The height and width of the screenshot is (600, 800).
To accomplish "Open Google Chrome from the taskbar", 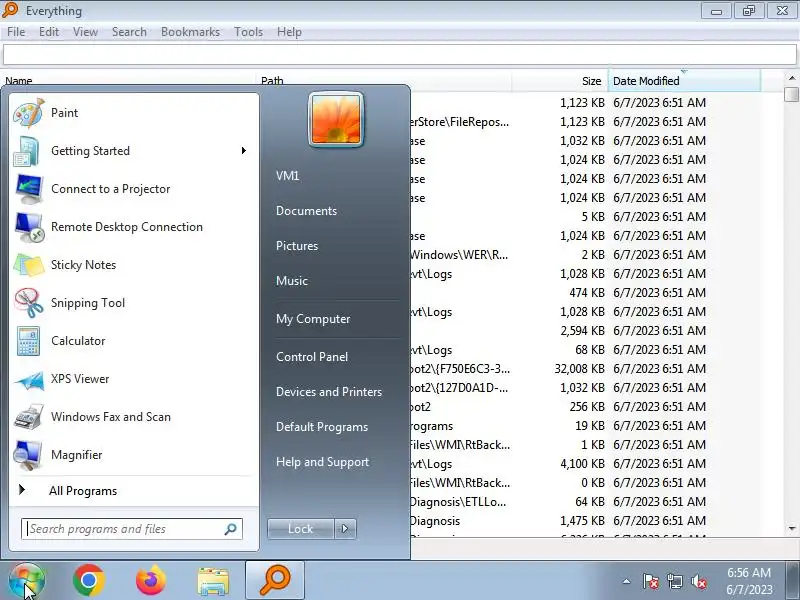I will (x=89, y=581).
